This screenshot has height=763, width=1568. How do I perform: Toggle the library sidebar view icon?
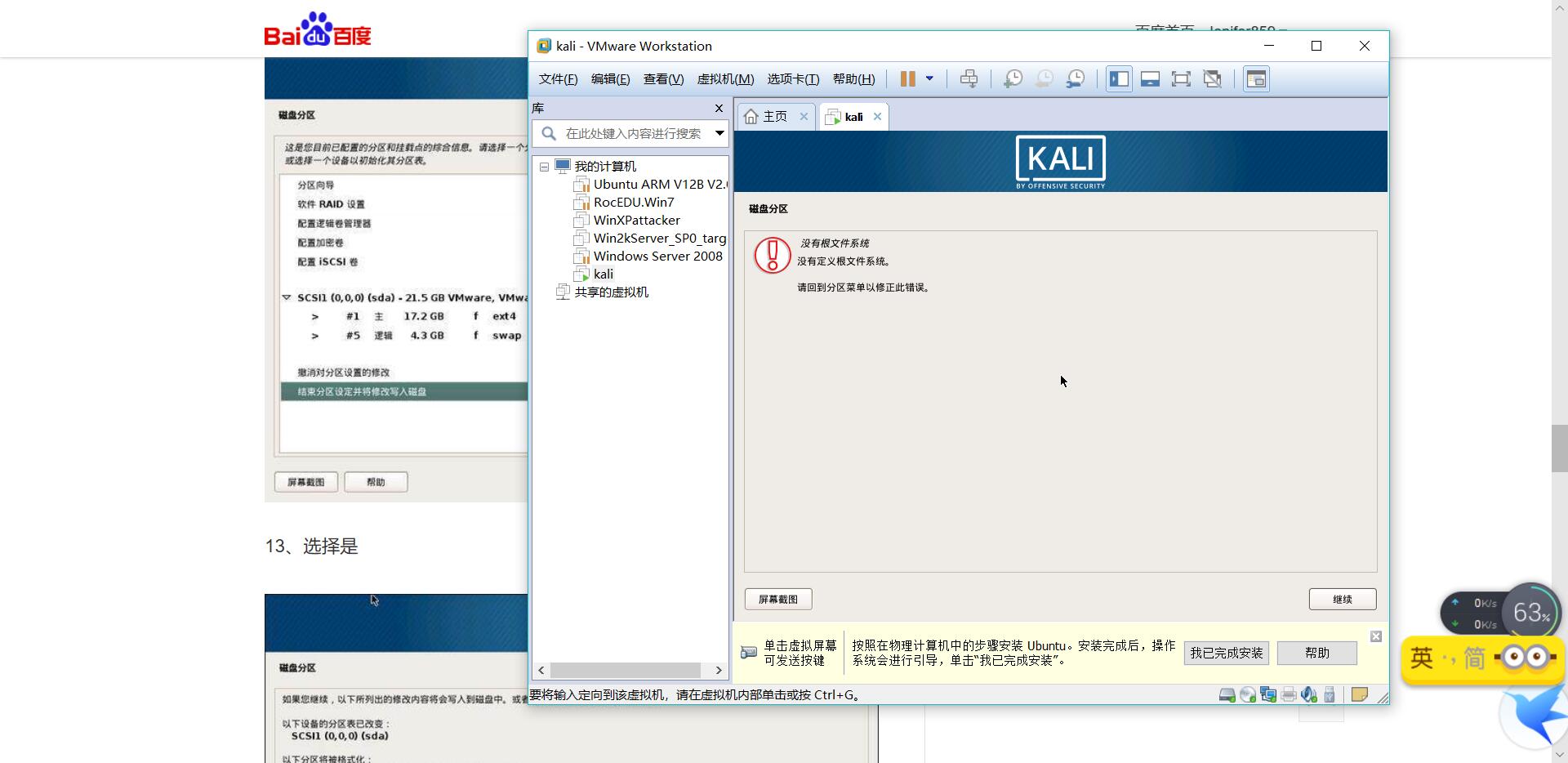point(1119,79)
